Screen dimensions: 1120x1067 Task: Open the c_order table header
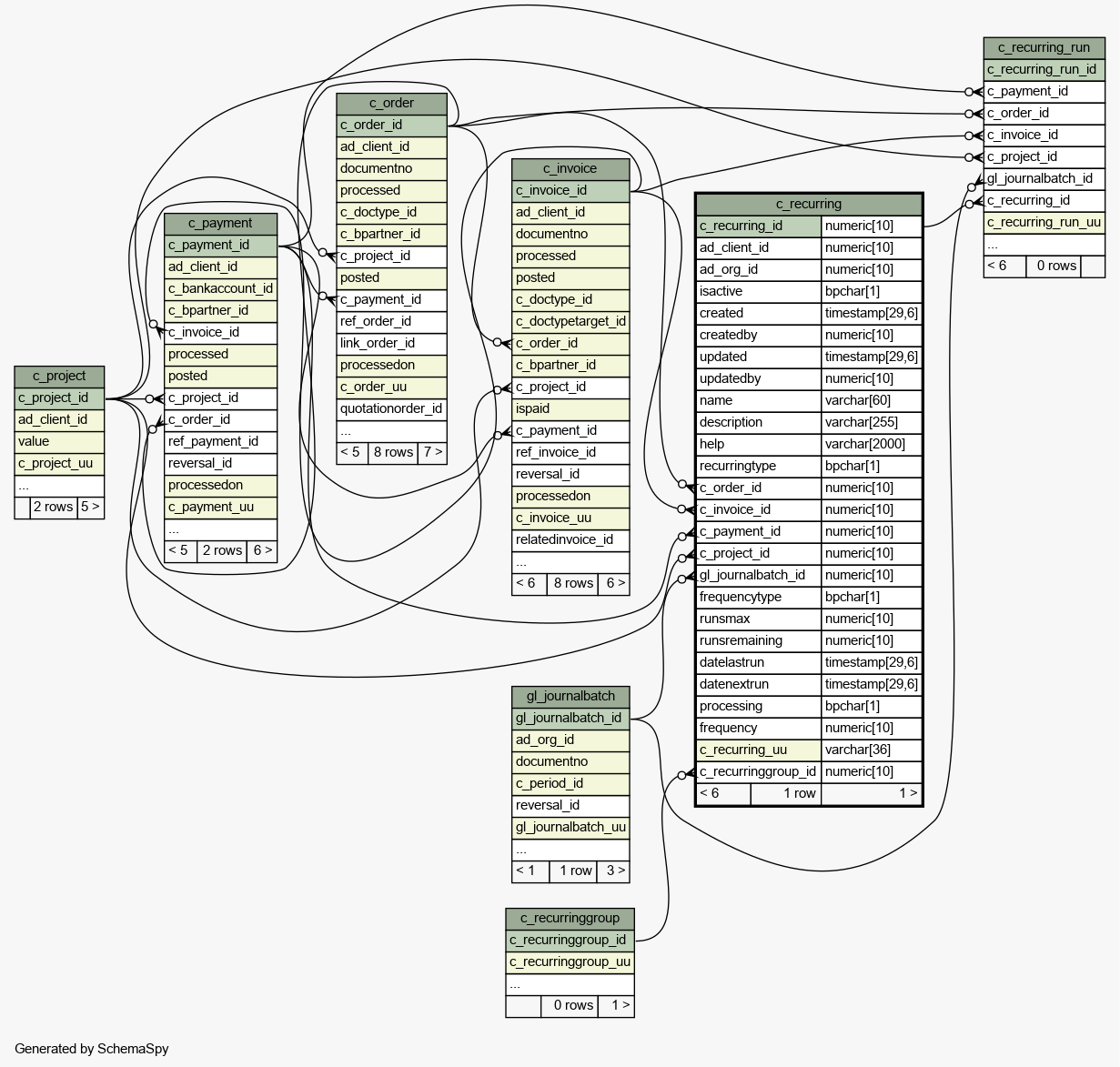391,104
